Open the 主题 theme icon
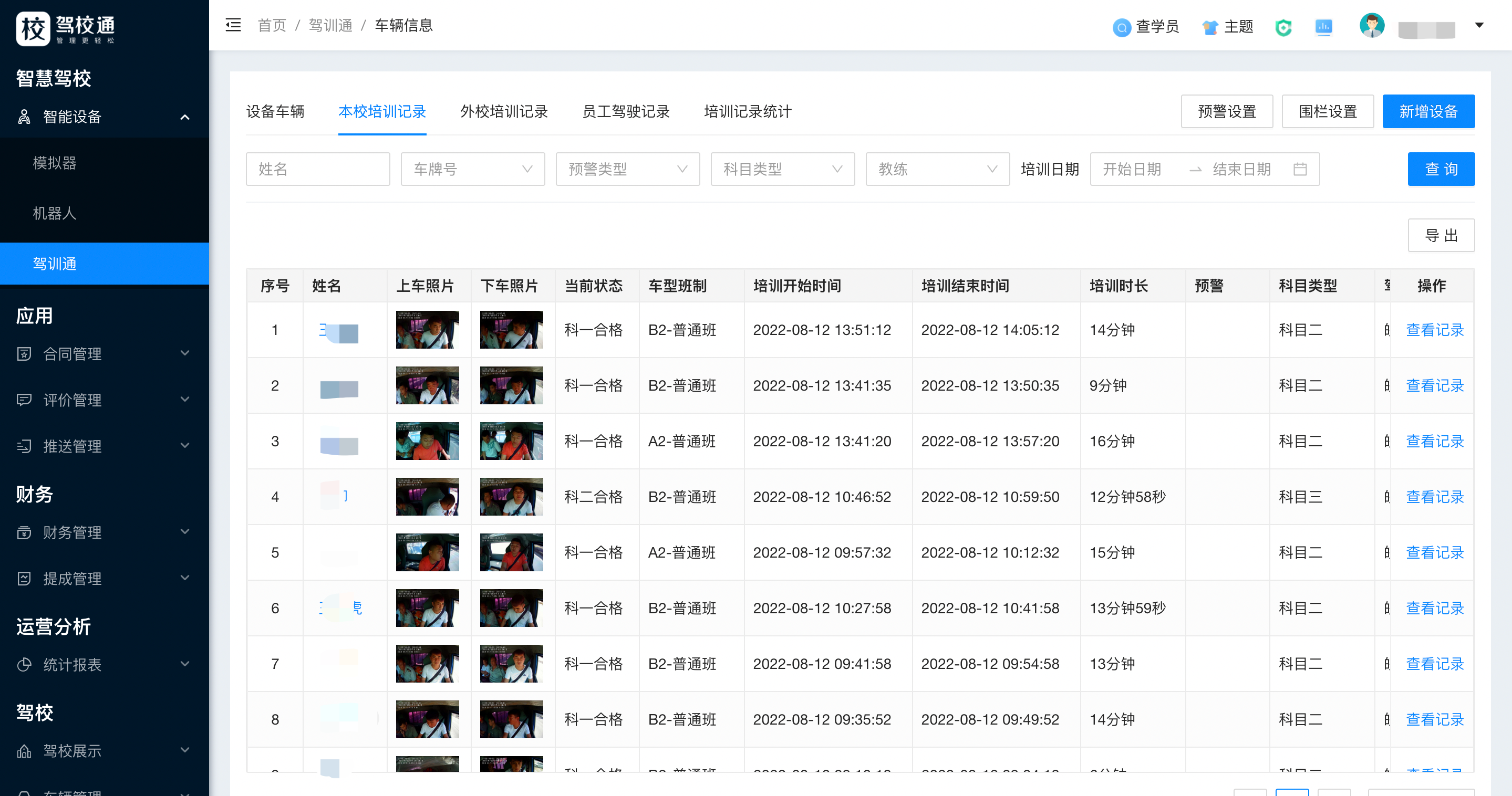This screenshot has width=1512, height=796. click(1210, 27)
